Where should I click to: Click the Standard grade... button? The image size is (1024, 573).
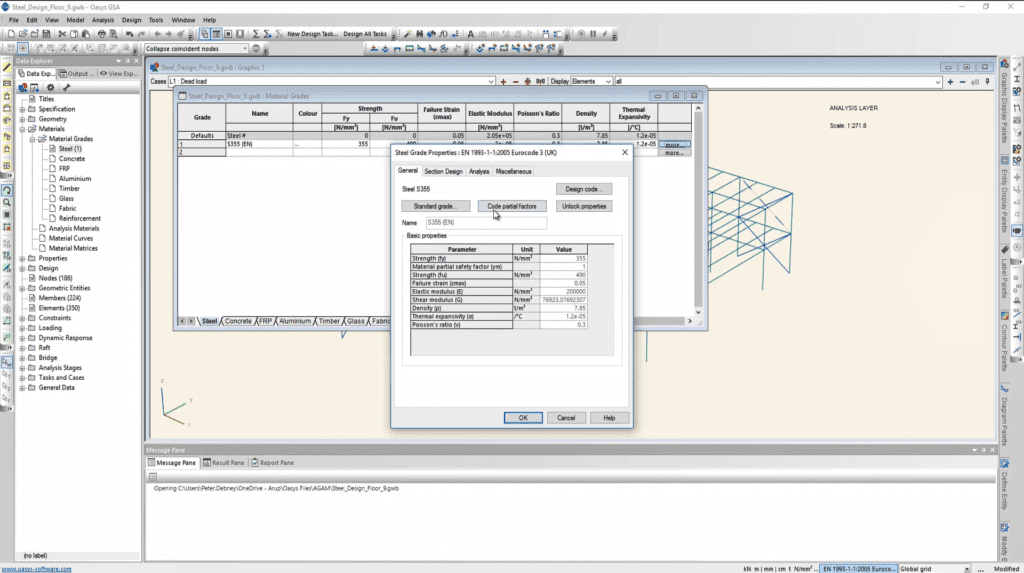pos(436,206)
